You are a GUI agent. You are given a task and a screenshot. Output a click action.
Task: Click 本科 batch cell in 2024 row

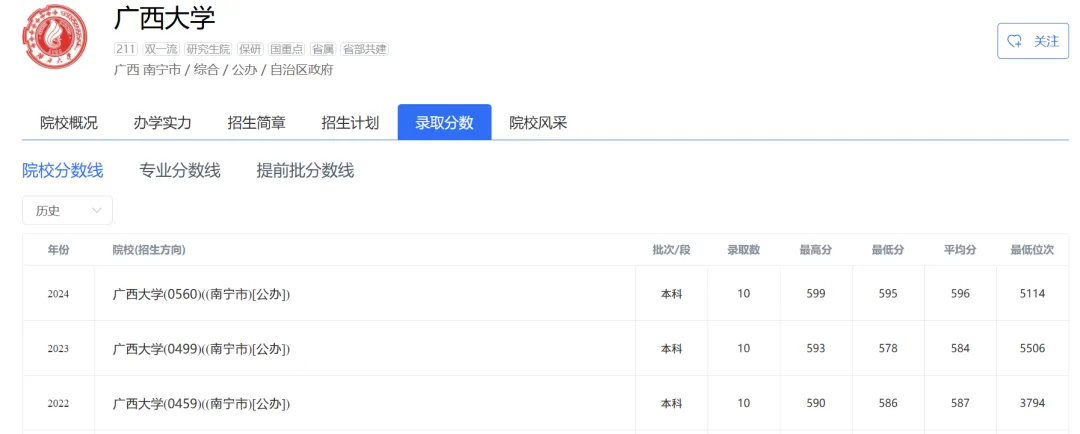click(672, 293)
